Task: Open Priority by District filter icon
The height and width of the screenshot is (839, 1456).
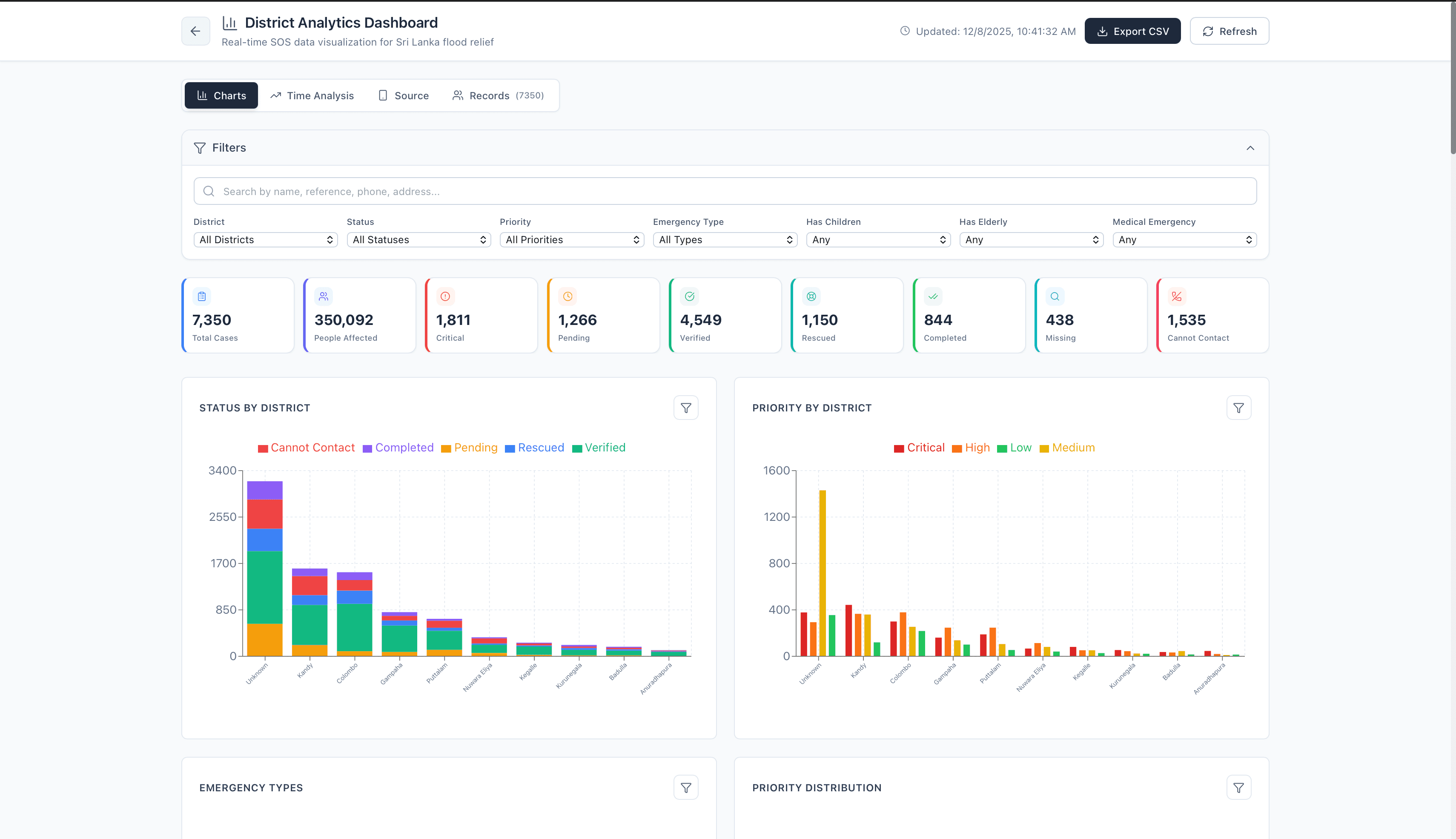Action: point(1238,408)
